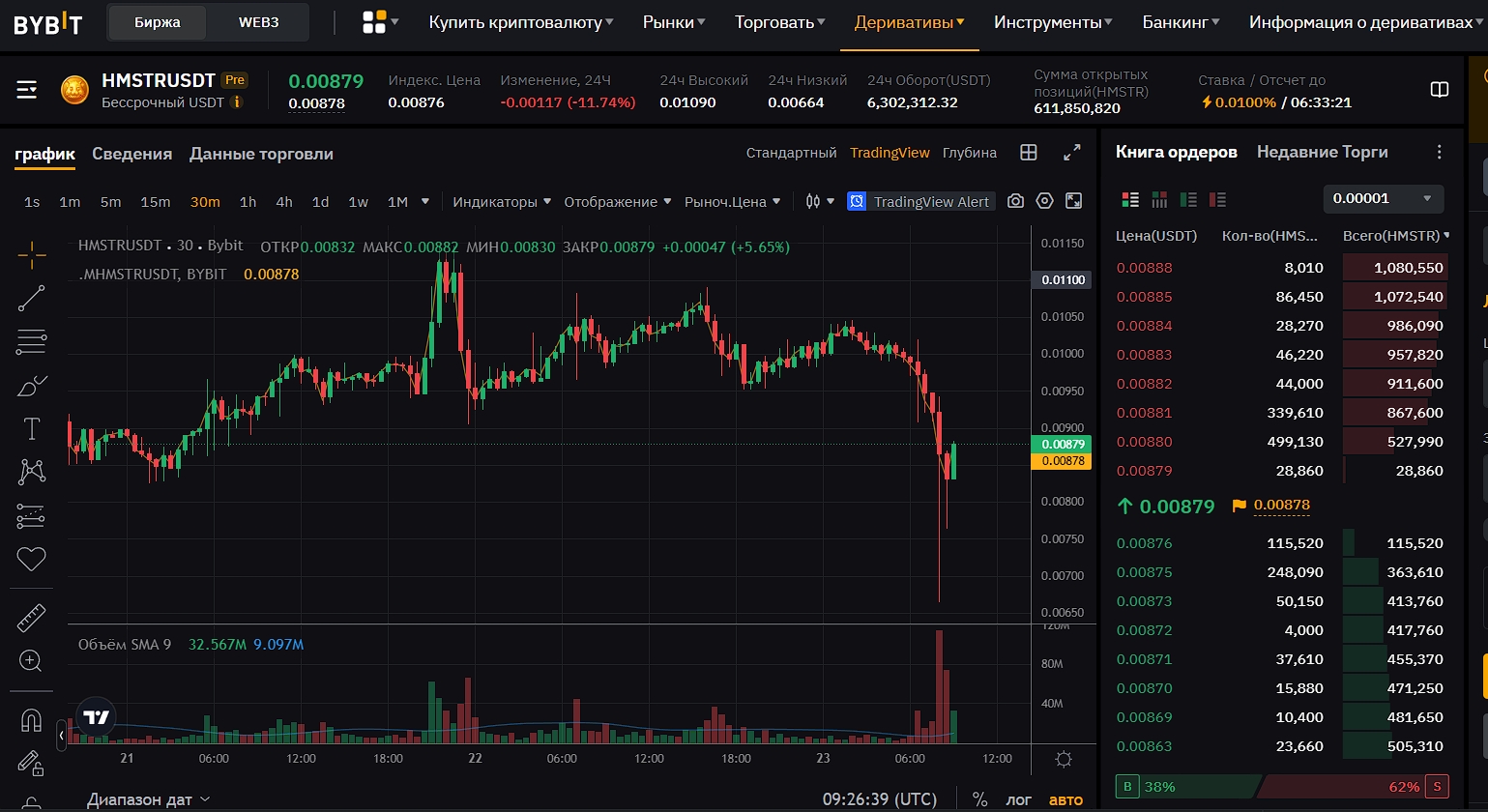1488x812 pixels.
Task: Switch to 'Глубина' depth chart view
Action: pos(969,153)
